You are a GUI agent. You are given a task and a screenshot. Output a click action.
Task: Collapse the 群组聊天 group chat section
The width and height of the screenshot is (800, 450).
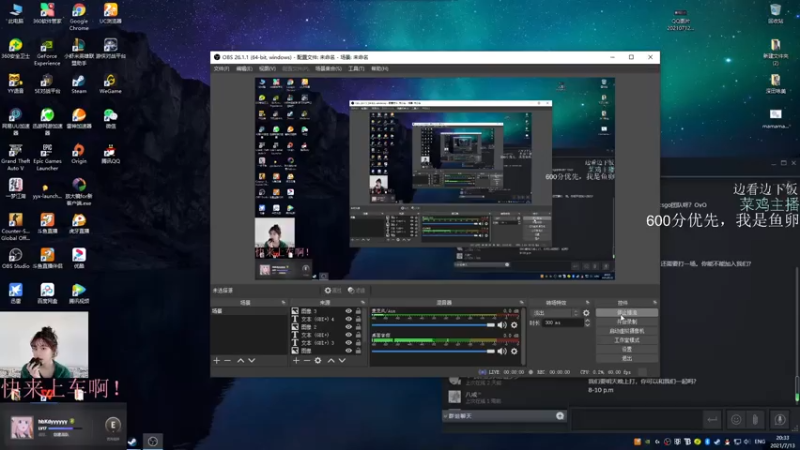(x=445, y=416)
